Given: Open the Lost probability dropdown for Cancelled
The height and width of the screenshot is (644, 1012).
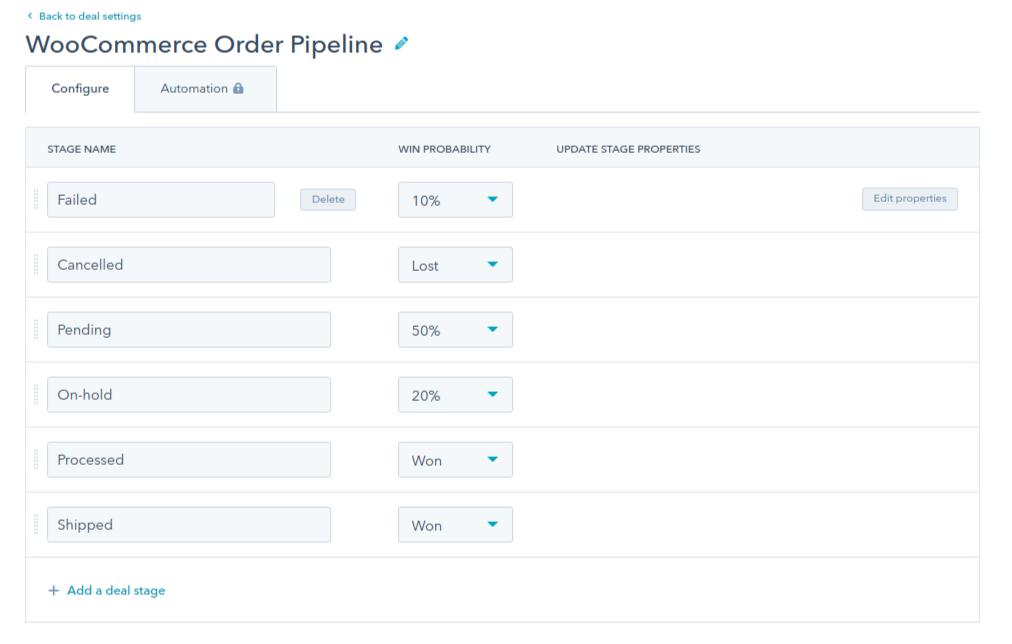Looking at the screenshot, I should pyautogui.click(x=455, y=265).
